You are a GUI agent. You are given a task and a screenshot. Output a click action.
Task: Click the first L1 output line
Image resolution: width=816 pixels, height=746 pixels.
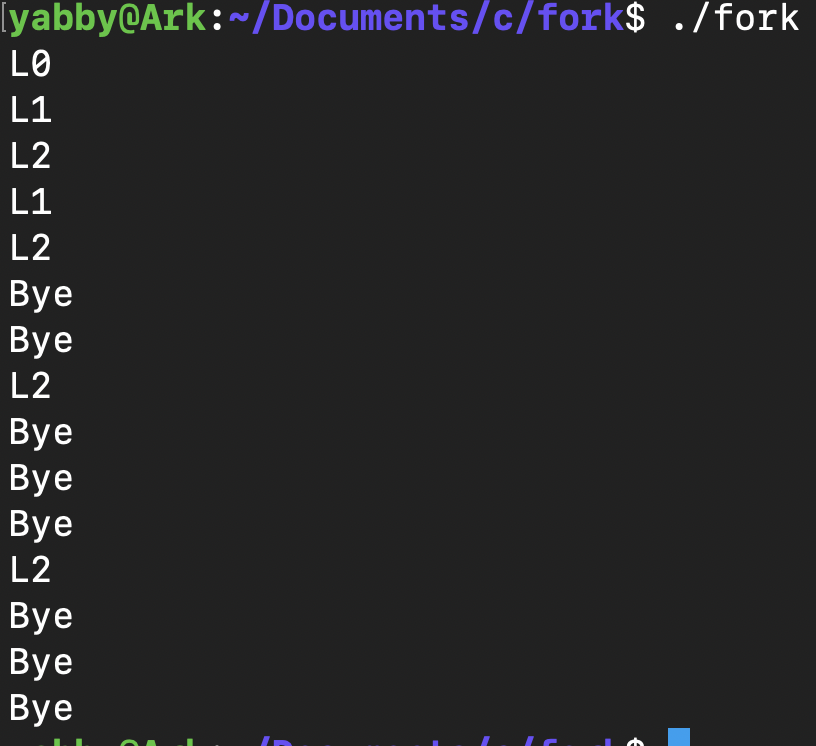click(x=30, y=111)
